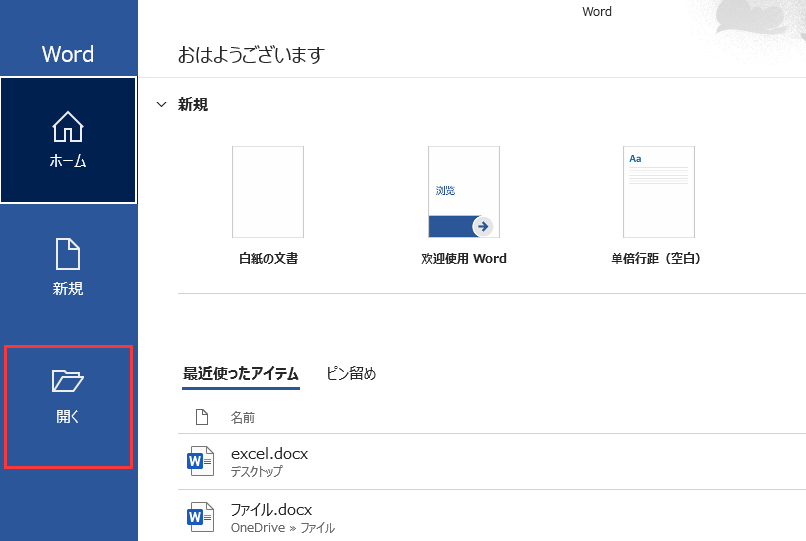Click the デスクトップ location under excel.docx
Viewport: 806px width, 541px height.
pos(257,471)
